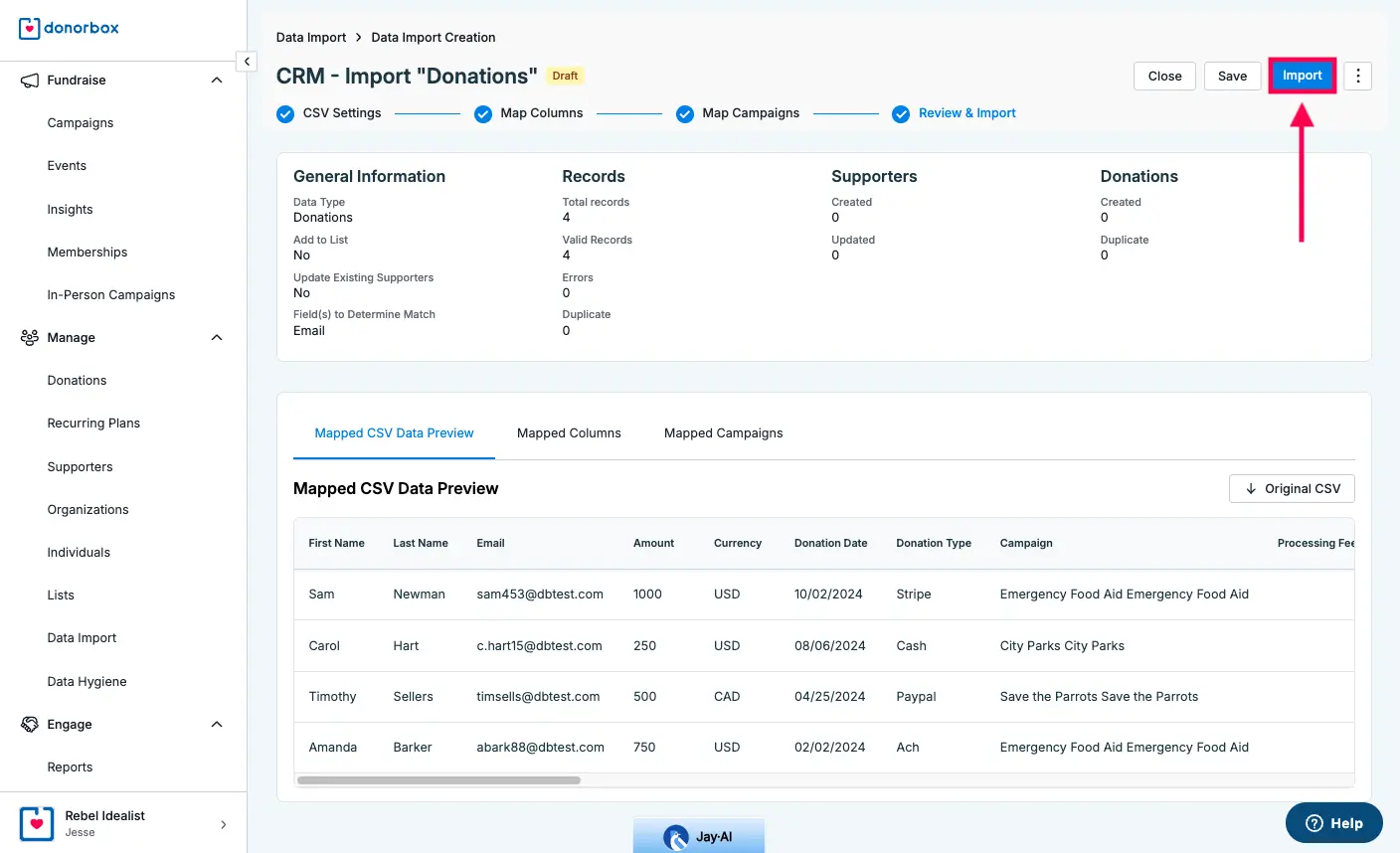Collapse the Fundraise section
The width and height of the screenshot is (1400, 853).
(217, 80)
